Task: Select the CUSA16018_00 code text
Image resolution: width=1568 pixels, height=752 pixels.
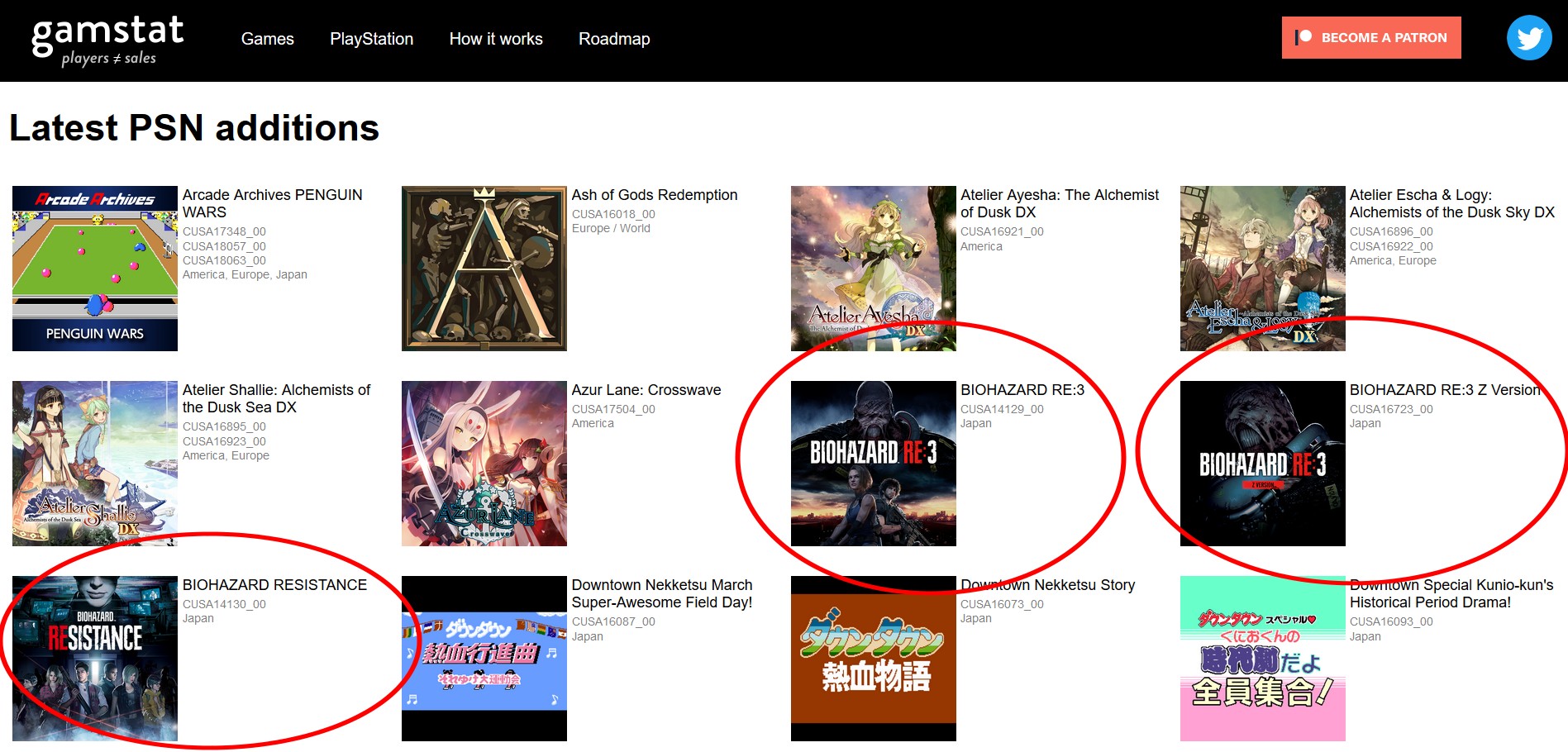Action: [613, 214]
